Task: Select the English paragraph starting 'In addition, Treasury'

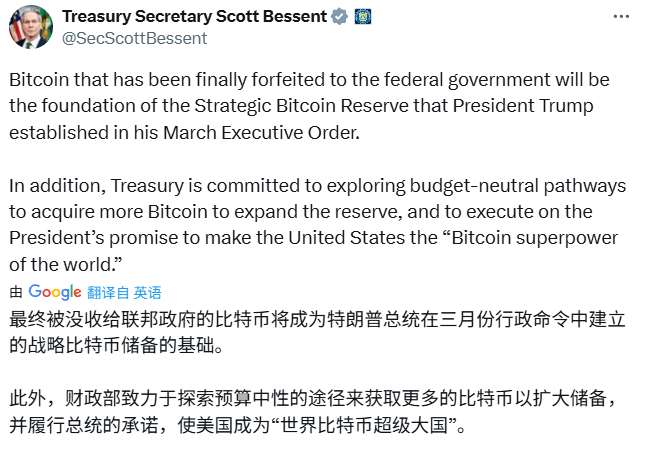Action: (x=317, y=225)
